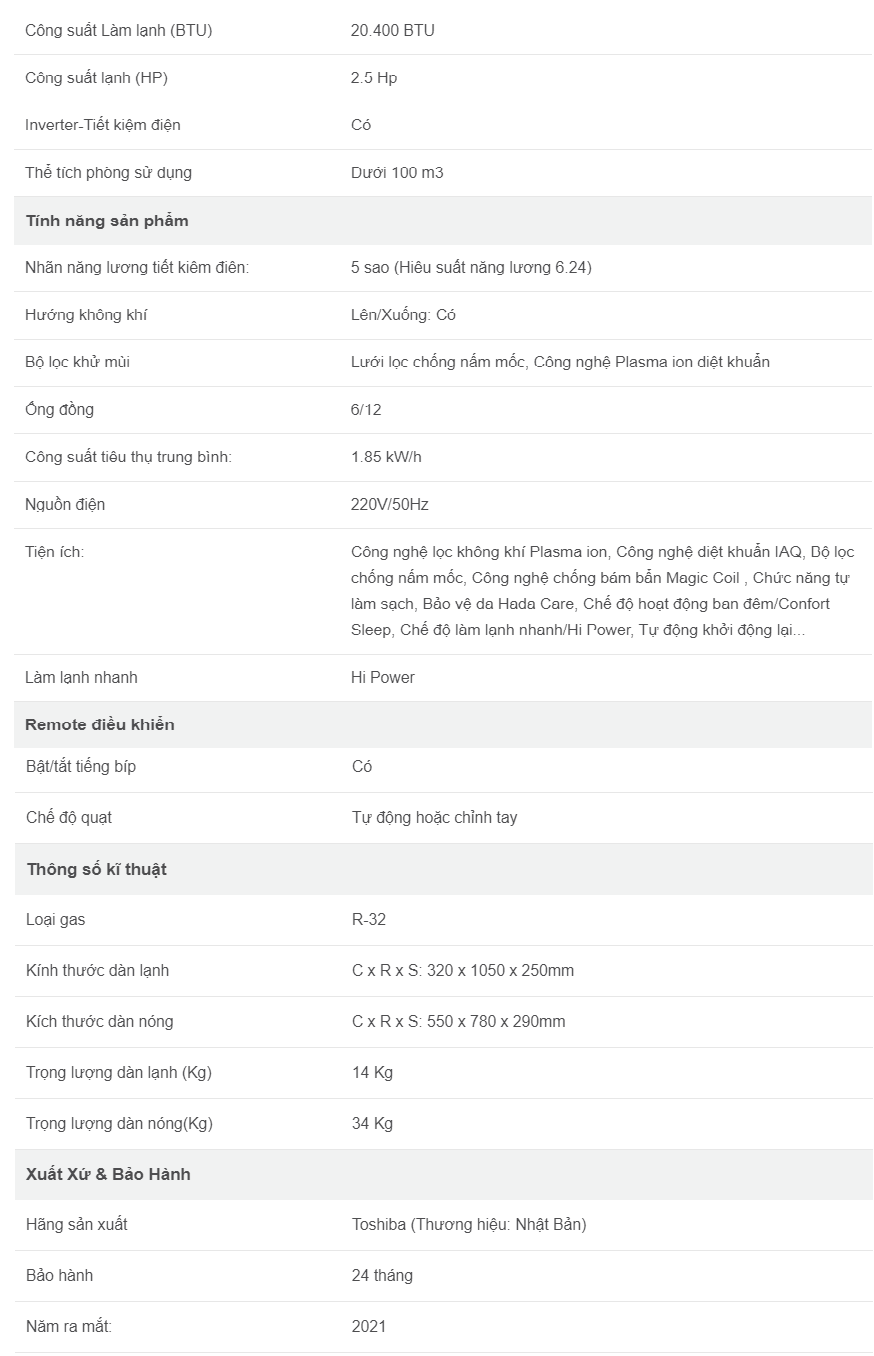
Task: Click the "220V/50Hz" power source value
Action: [x=389, y=505]
